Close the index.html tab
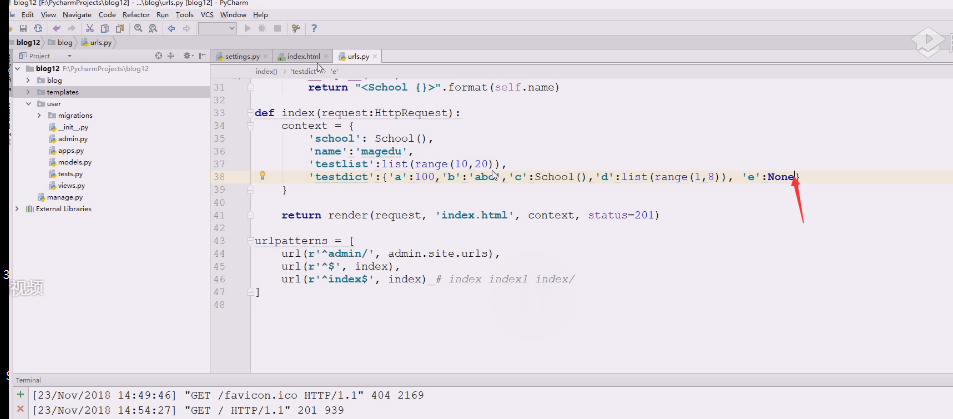This screenshot has width=953, height=419. pos(326,57)
